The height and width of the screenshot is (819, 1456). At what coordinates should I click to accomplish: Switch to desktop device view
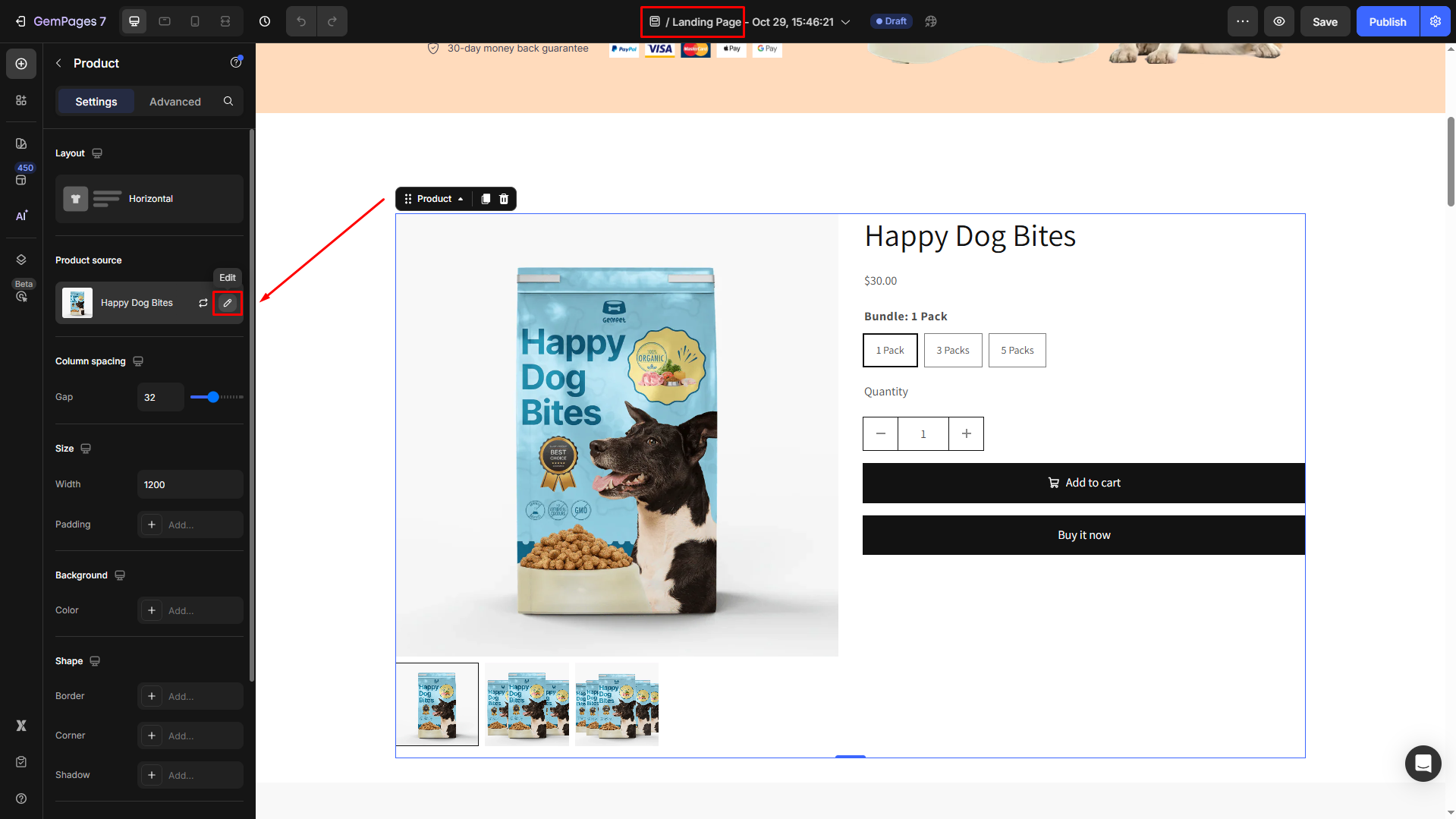click(134, 21)
